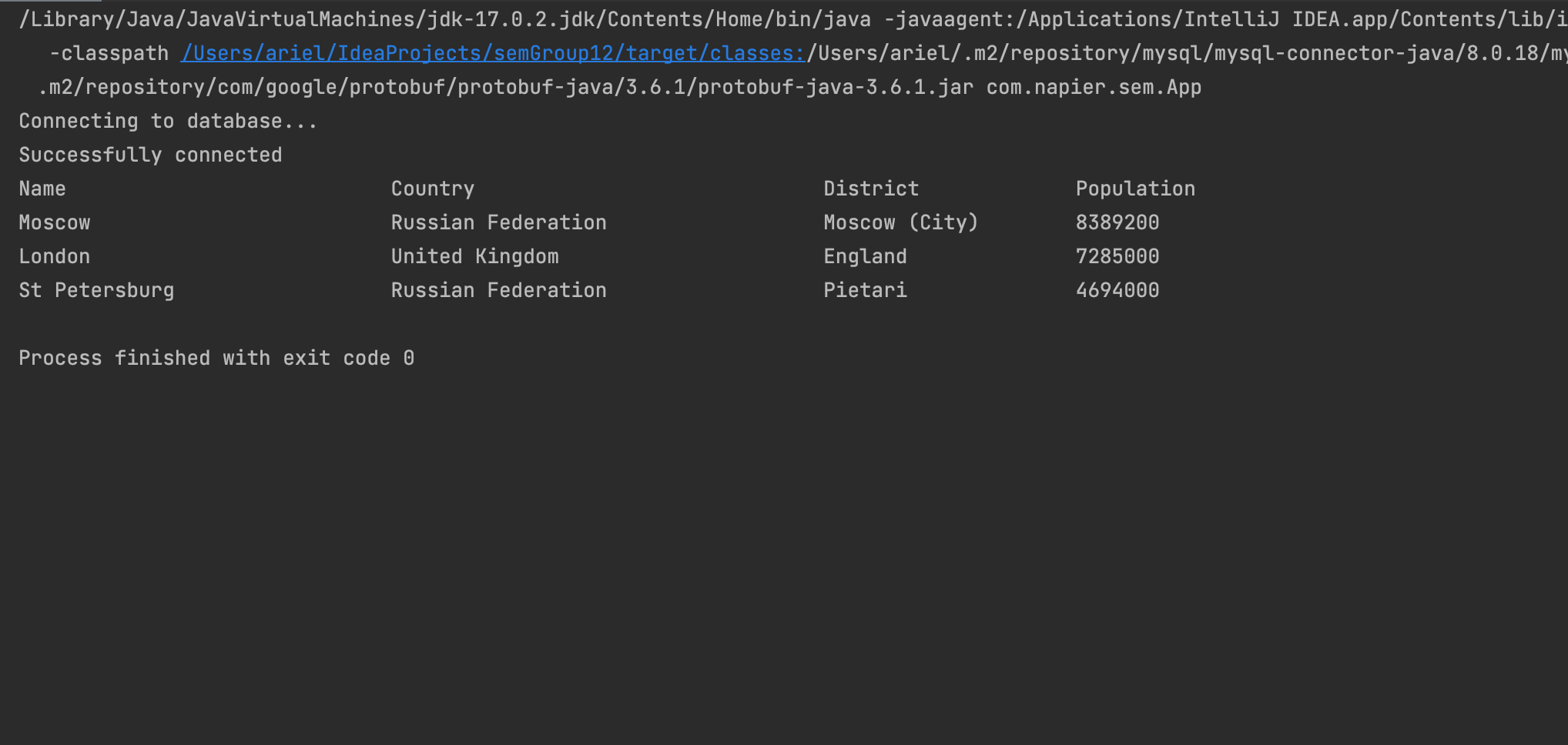Click the protobuf-java-3.6.1.jar path text
Image resolution: width=1568 pixels, height=745 pixels.
tap(506, 87)
